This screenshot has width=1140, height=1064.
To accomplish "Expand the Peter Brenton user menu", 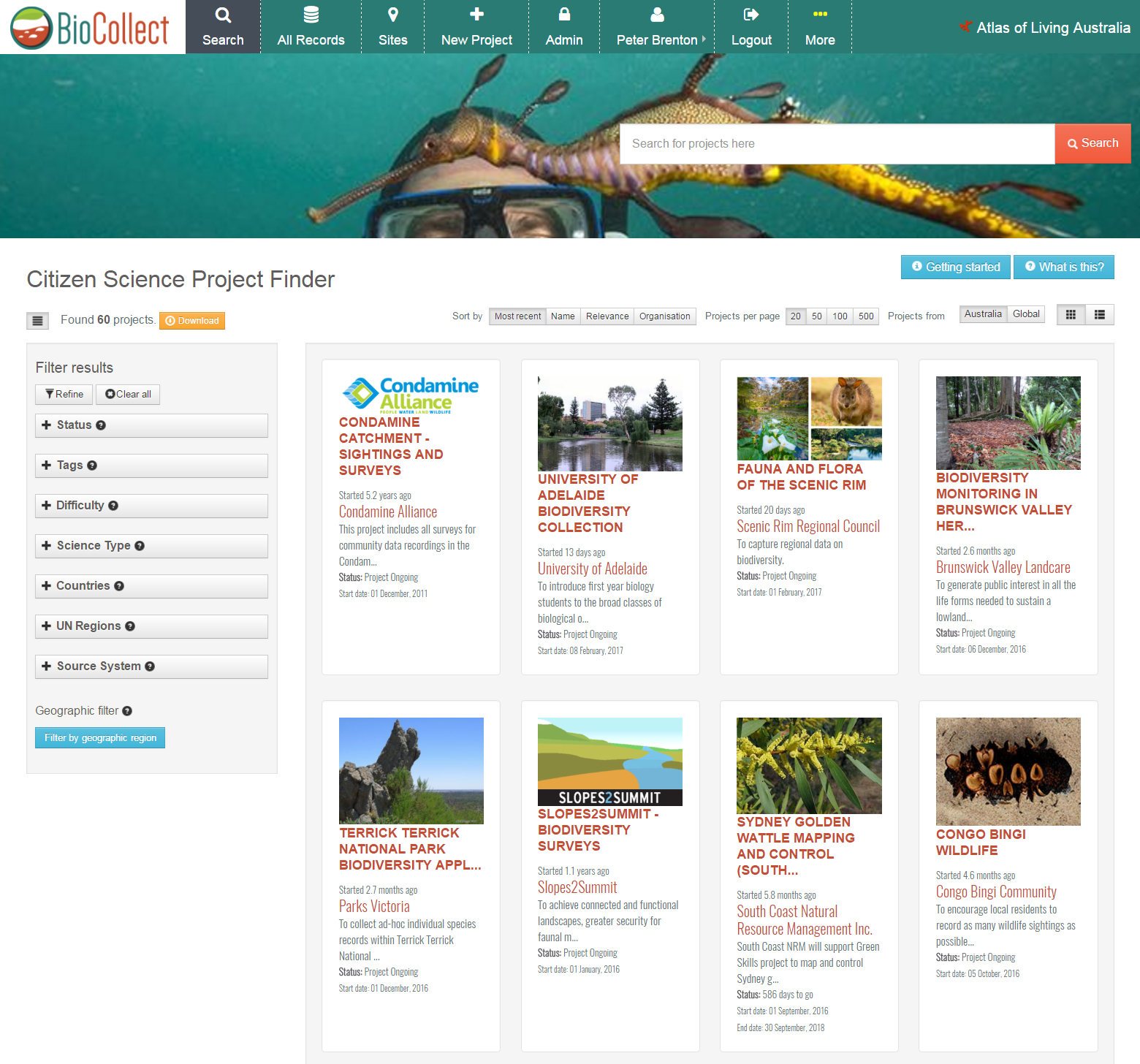I will pyautogui.click(x=657, y=27).
